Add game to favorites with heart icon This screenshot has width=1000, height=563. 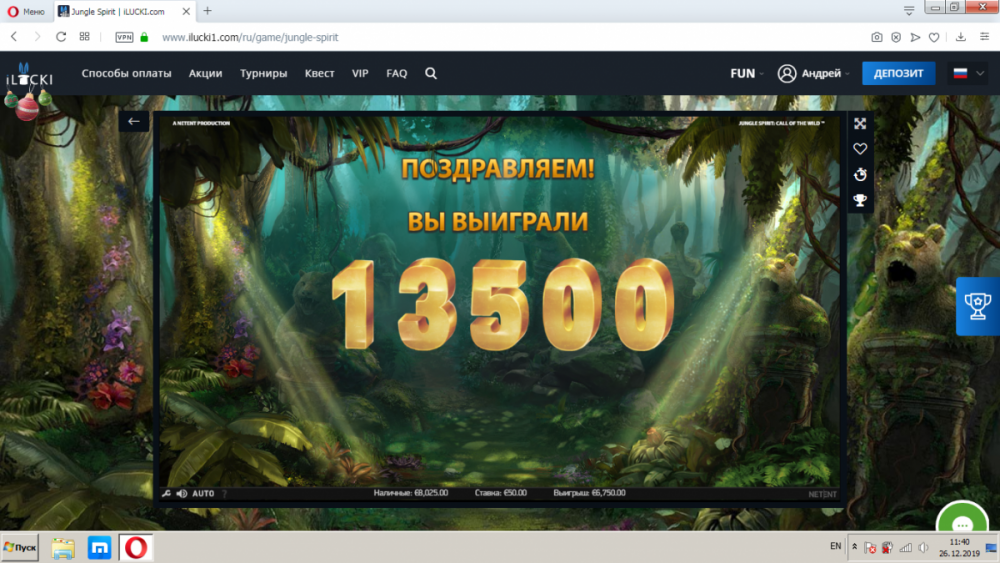[x=859, y=149]
